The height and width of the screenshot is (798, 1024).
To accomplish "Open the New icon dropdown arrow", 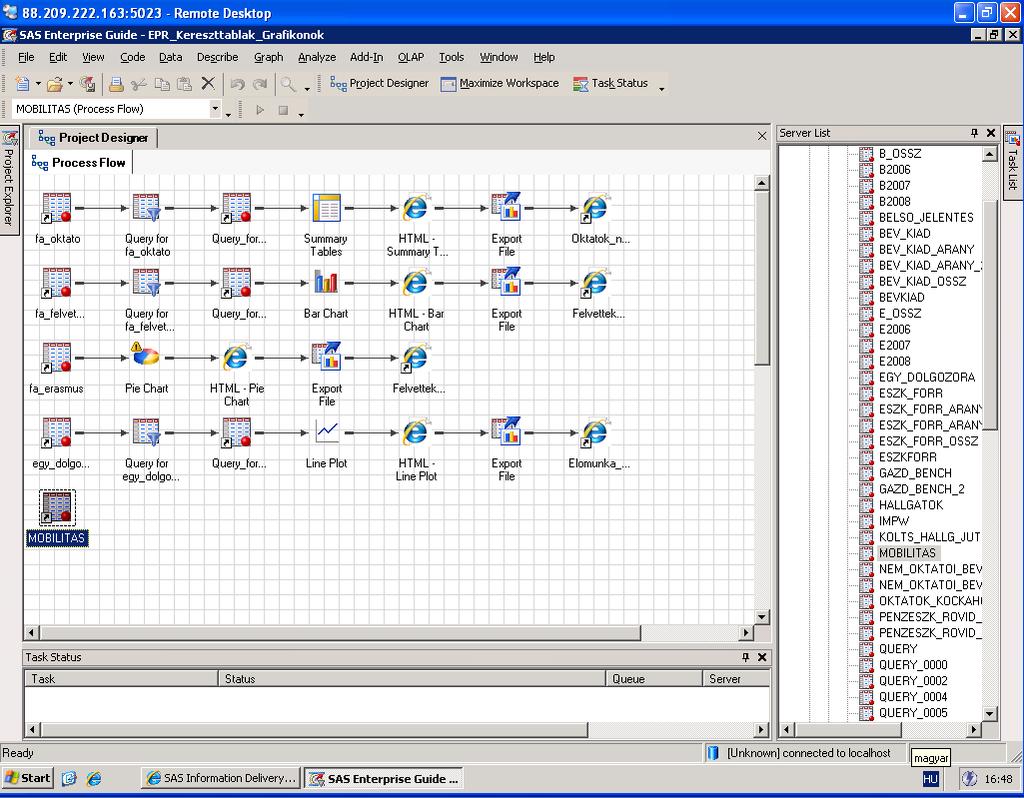I will pyautogui.click(x=38, y=84).
